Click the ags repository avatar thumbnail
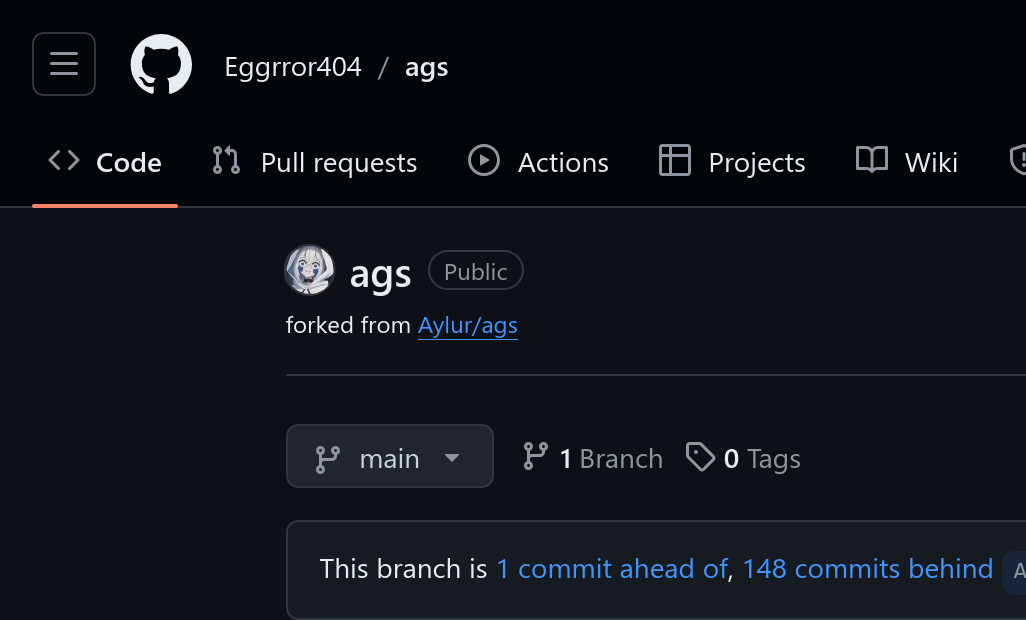 click(x=310, y=270)
